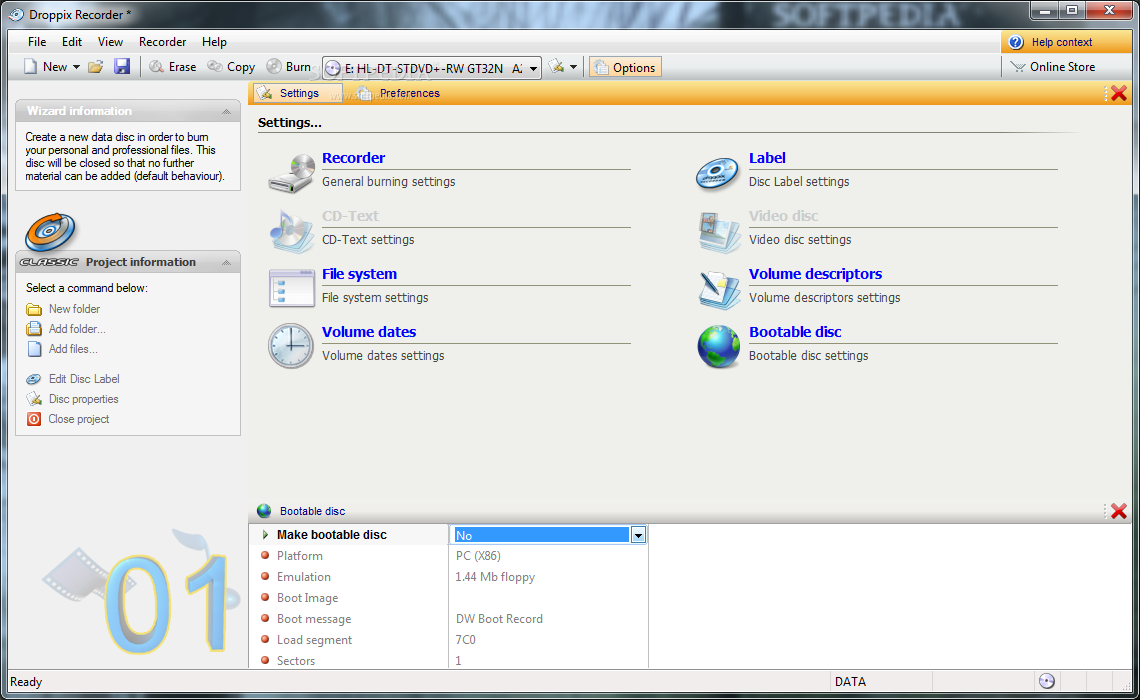Open the Recorder menu
This screenshot has height=700, width=1140.
(x=162, y=41)
